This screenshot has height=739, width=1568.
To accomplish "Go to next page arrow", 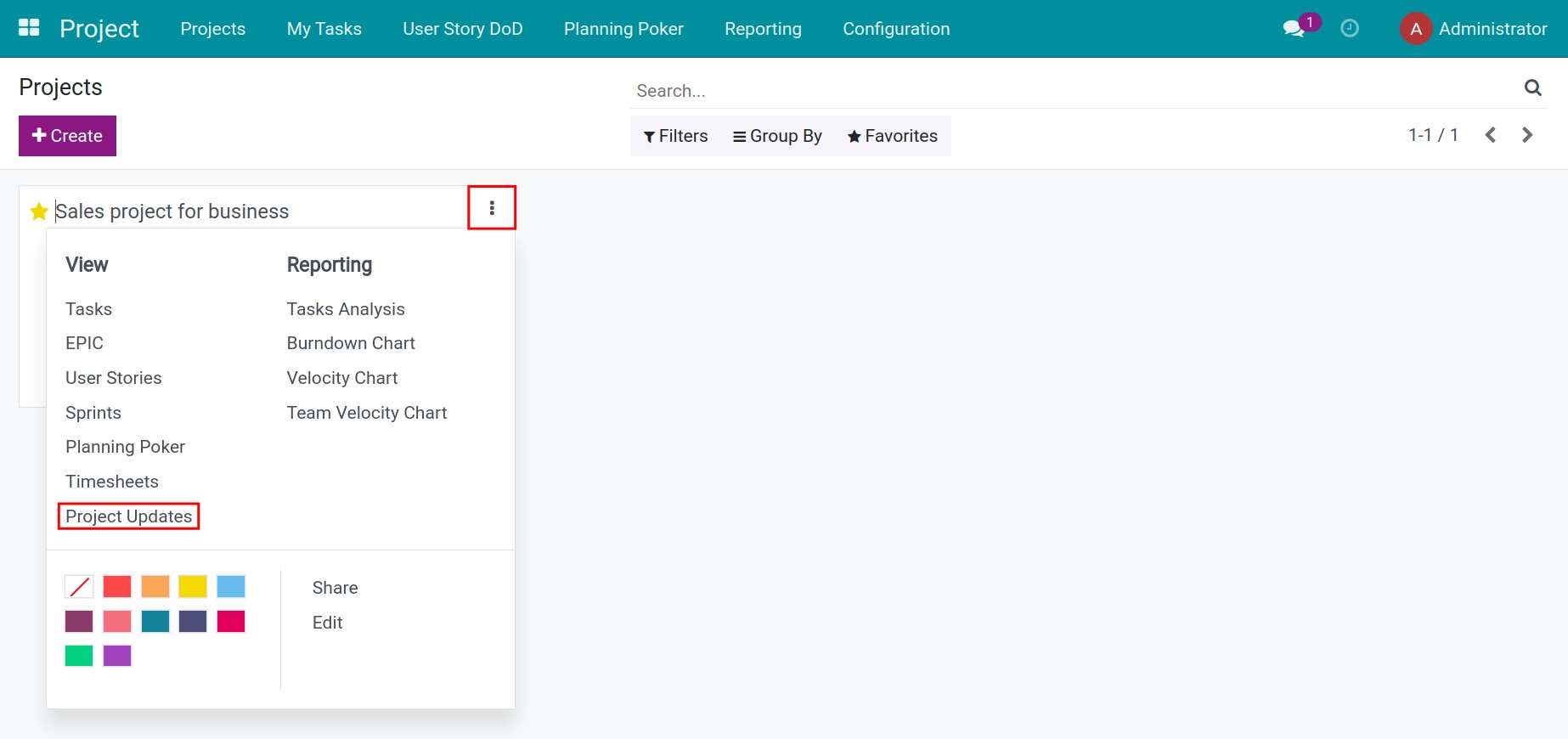I will 1527,135.
